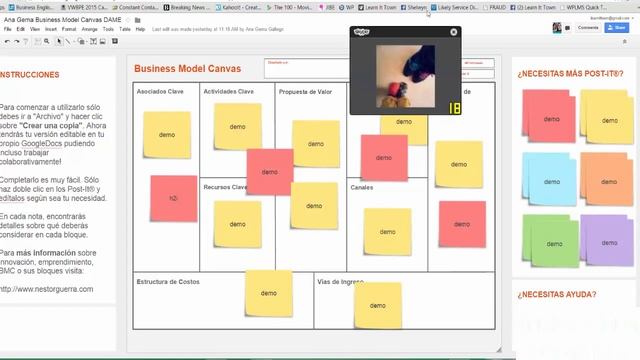Open the View menu

pyautogui.click(x=35, y=29)
